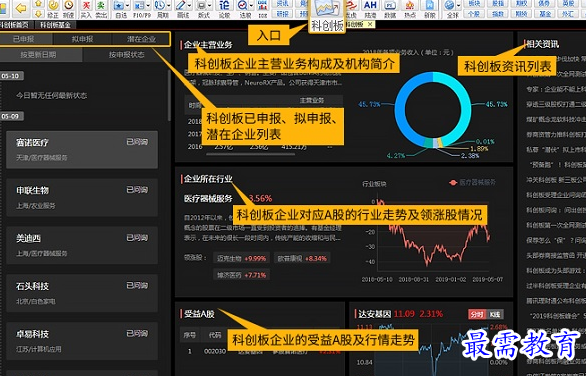Screen dimensions: 586x376
Task: Click the 指数 toolbar button
Action: coord(497,14)
